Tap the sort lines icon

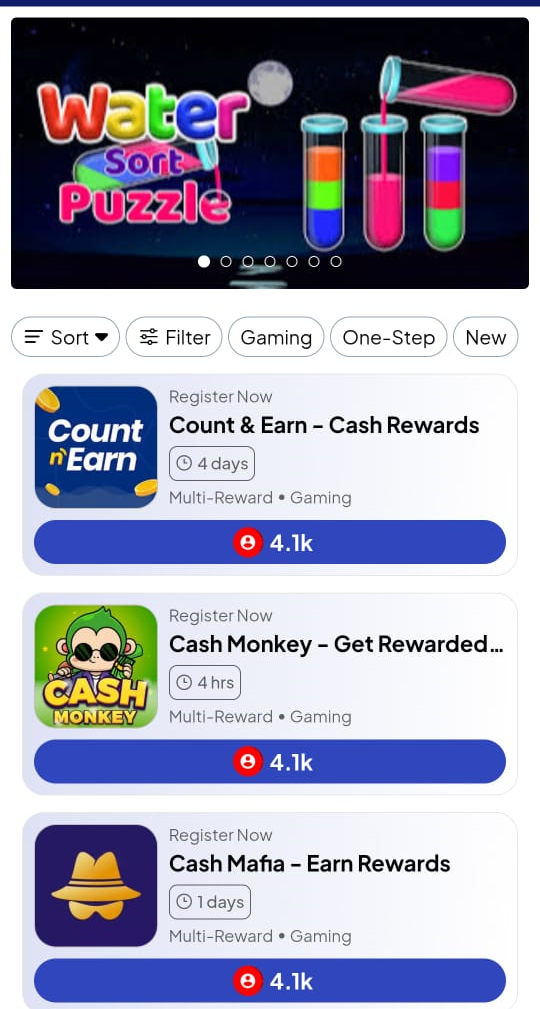click(34, 337)
